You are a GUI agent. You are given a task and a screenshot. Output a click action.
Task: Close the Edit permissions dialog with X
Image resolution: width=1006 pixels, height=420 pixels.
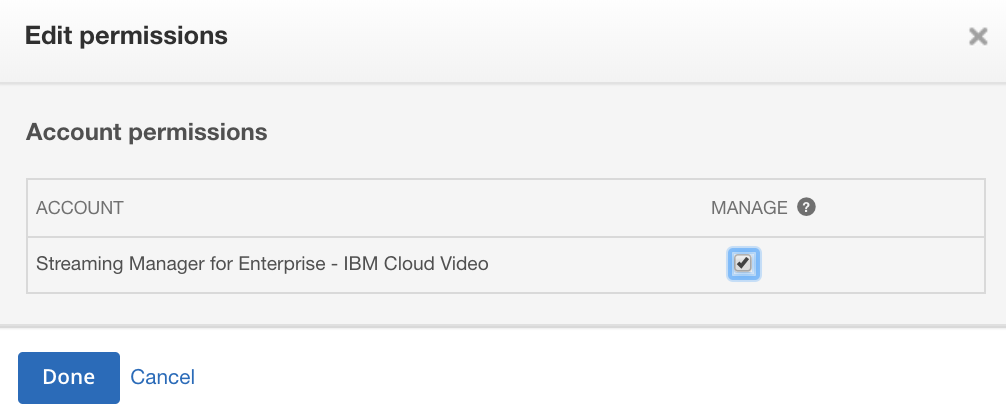tap(978, 37)
